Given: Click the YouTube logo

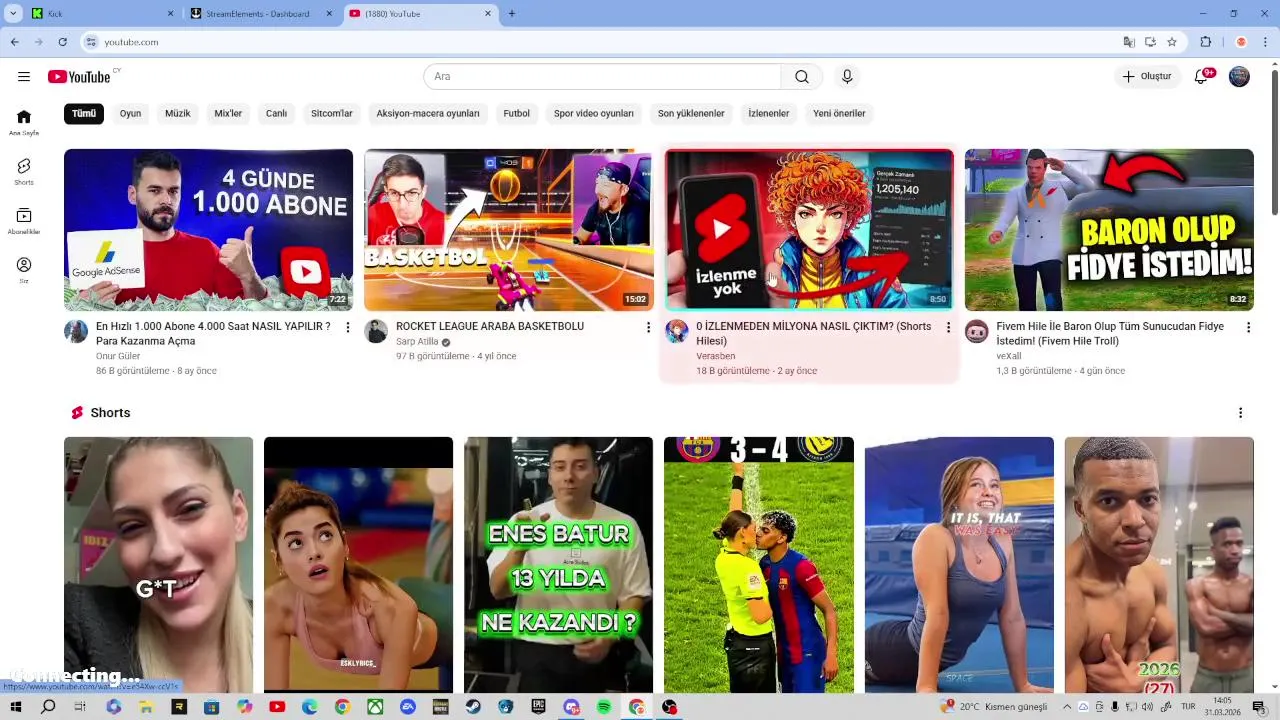Looking at the screenshot, I should point(79,77).
